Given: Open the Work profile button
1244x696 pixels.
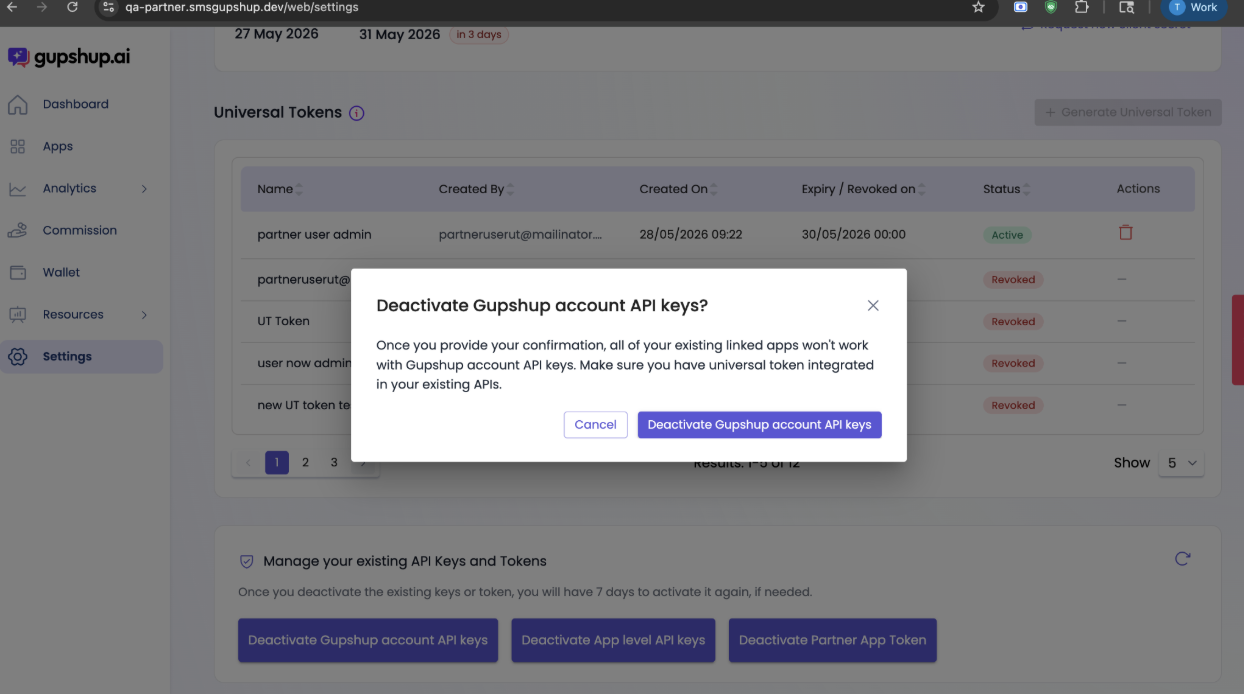Looking at the screenshot, I should coord(1196,7).
